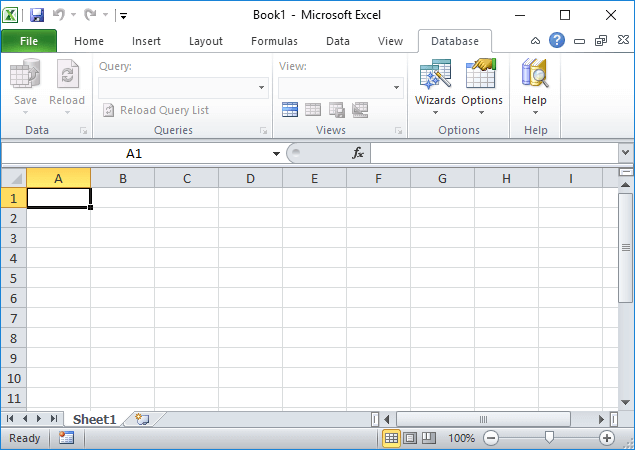Click the workbook restore window icon
This screenshot has width=635, height=450.
[601, 41]
